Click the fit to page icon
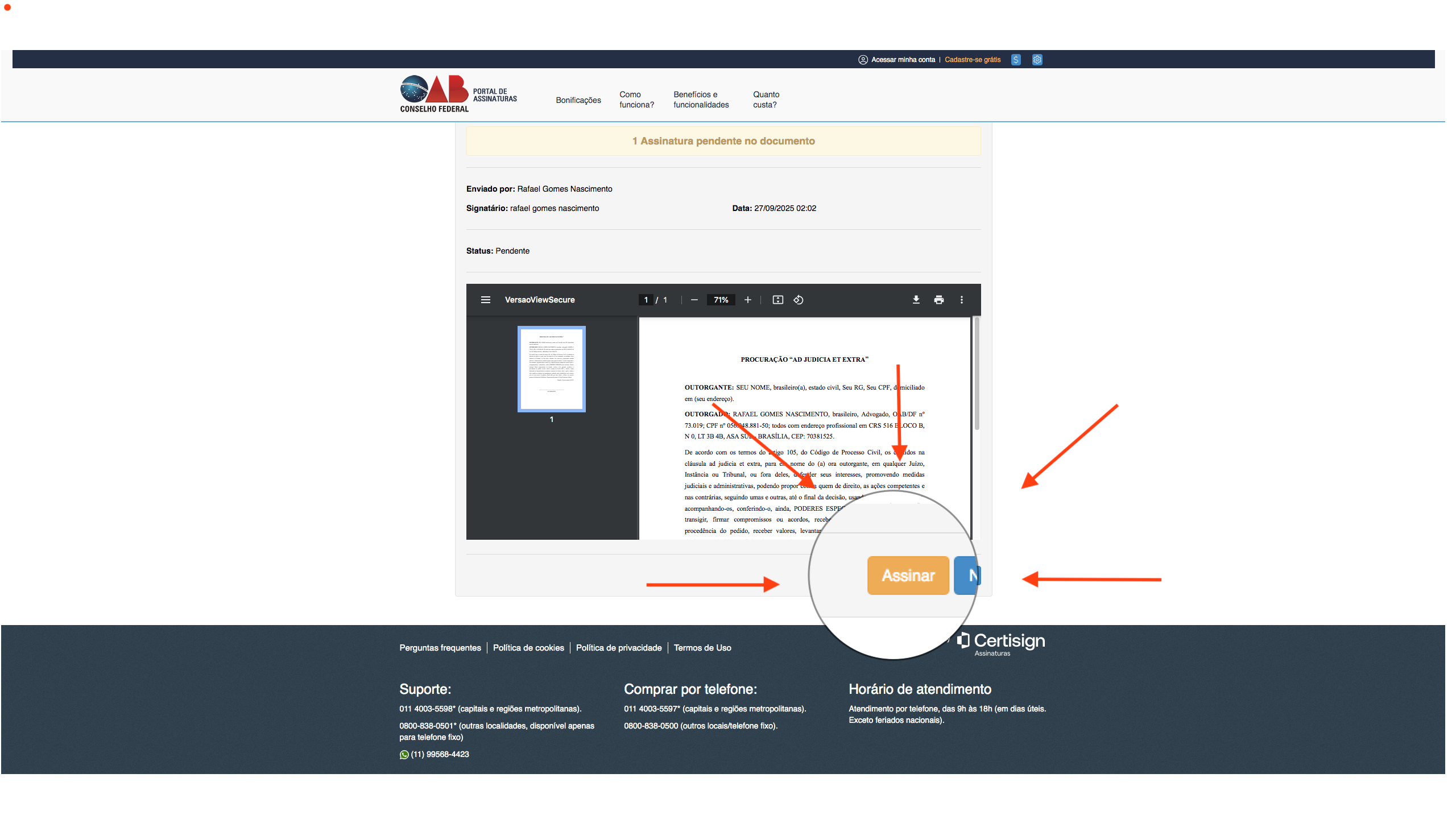The height and width of the screenshot is (819, 1456). (778, 300)
